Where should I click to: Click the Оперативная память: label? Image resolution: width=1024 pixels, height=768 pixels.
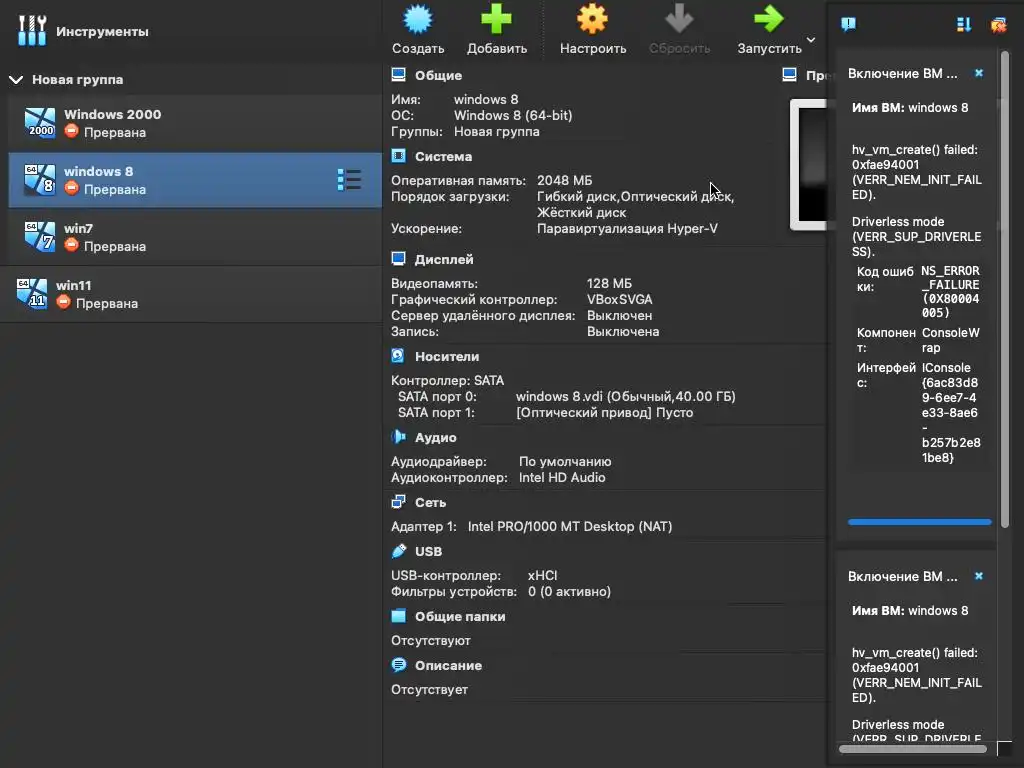point(458,180)
